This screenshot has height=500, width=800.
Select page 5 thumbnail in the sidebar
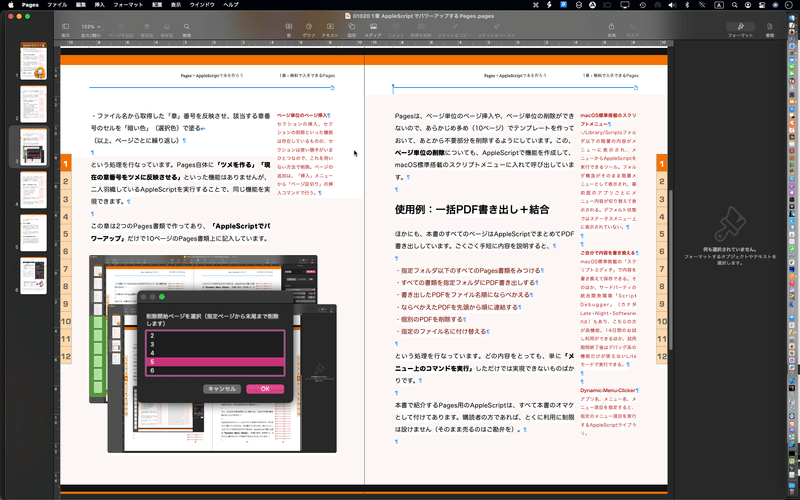[34, 232]
